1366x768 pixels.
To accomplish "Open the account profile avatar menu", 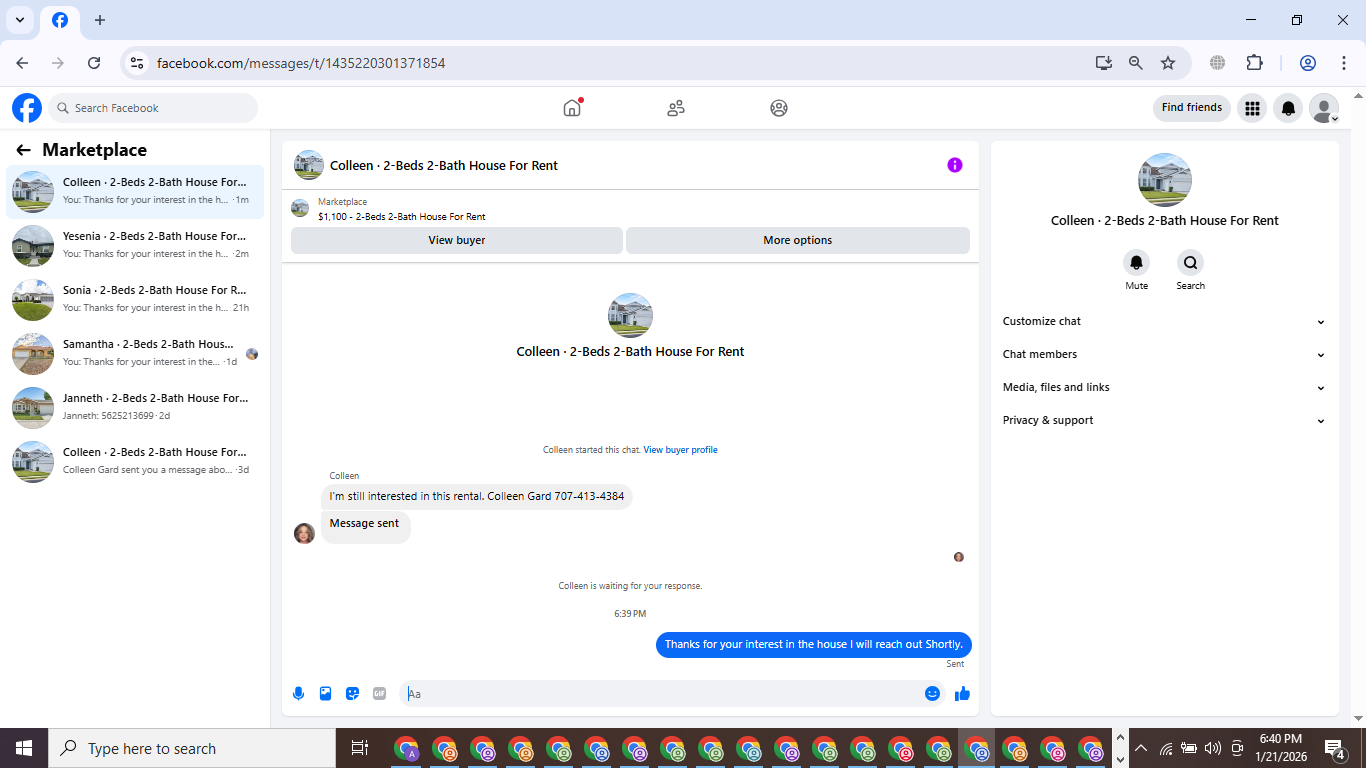I will (1324, 108).
